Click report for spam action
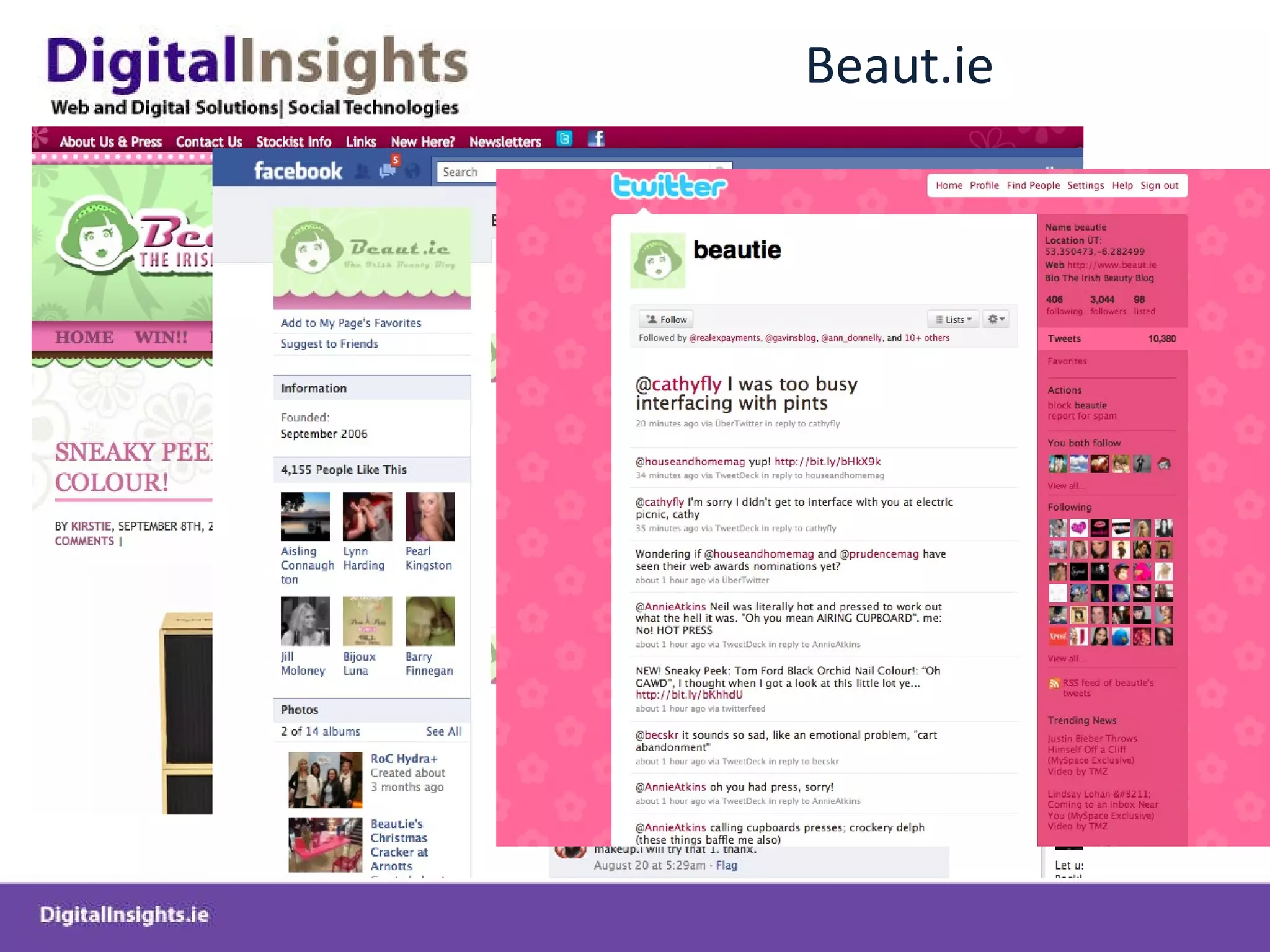 [1082, 416]
